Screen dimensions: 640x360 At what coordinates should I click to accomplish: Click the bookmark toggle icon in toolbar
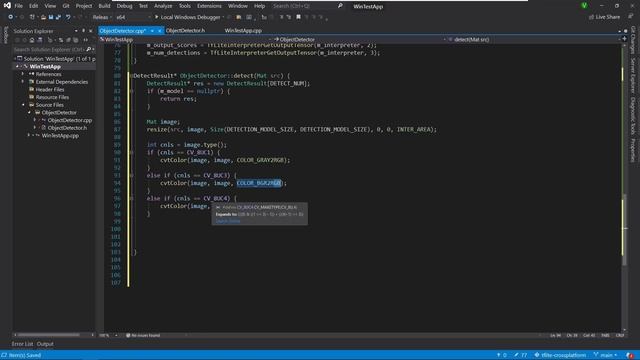tap(298, 17)
